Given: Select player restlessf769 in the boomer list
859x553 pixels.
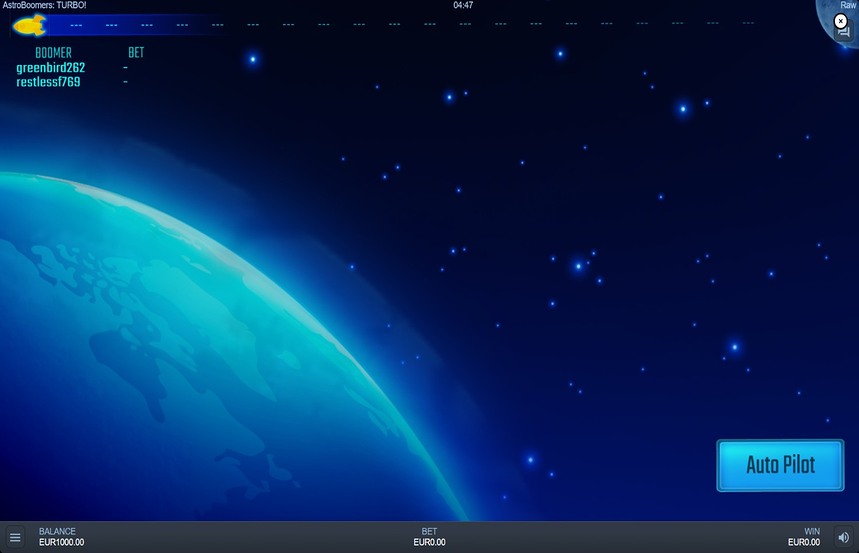Looking at the screenshot, I should tap(48, 82).
